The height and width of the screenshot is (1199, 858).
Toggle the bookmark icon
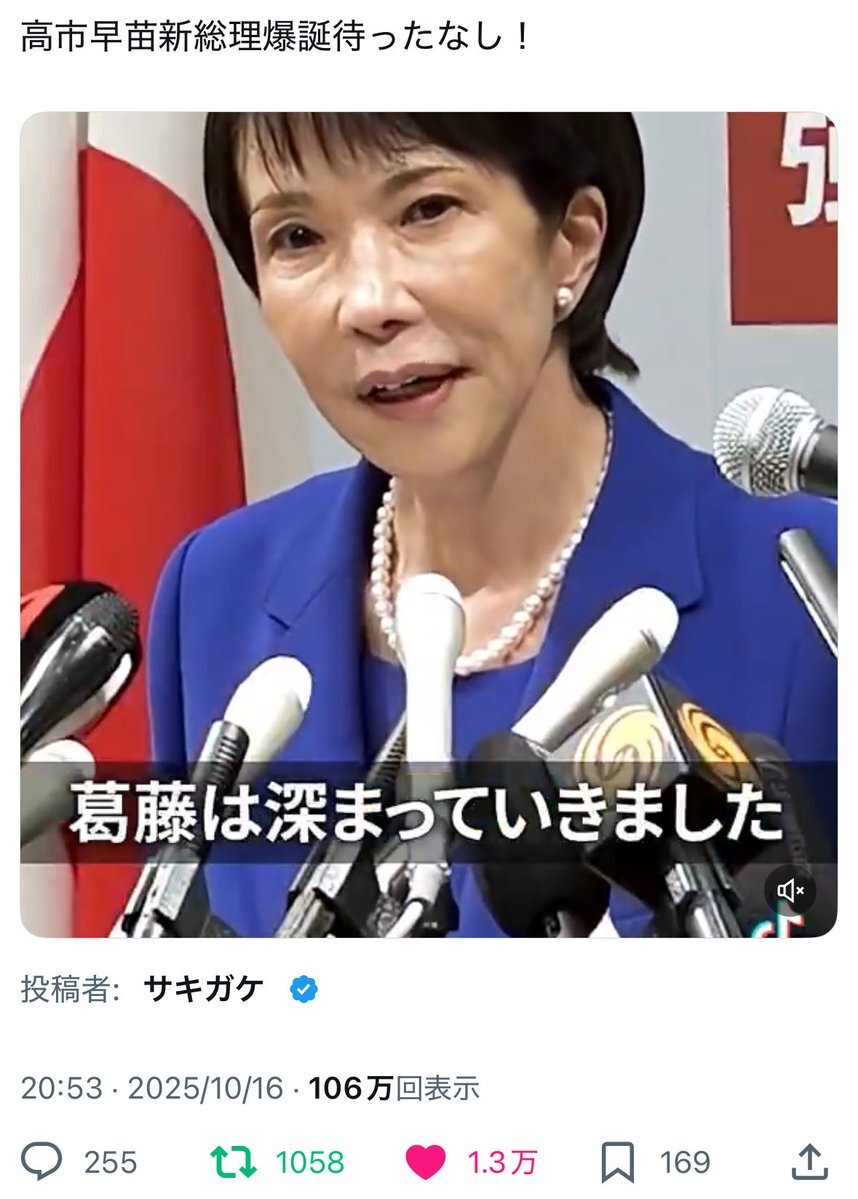click(617, 1162)
